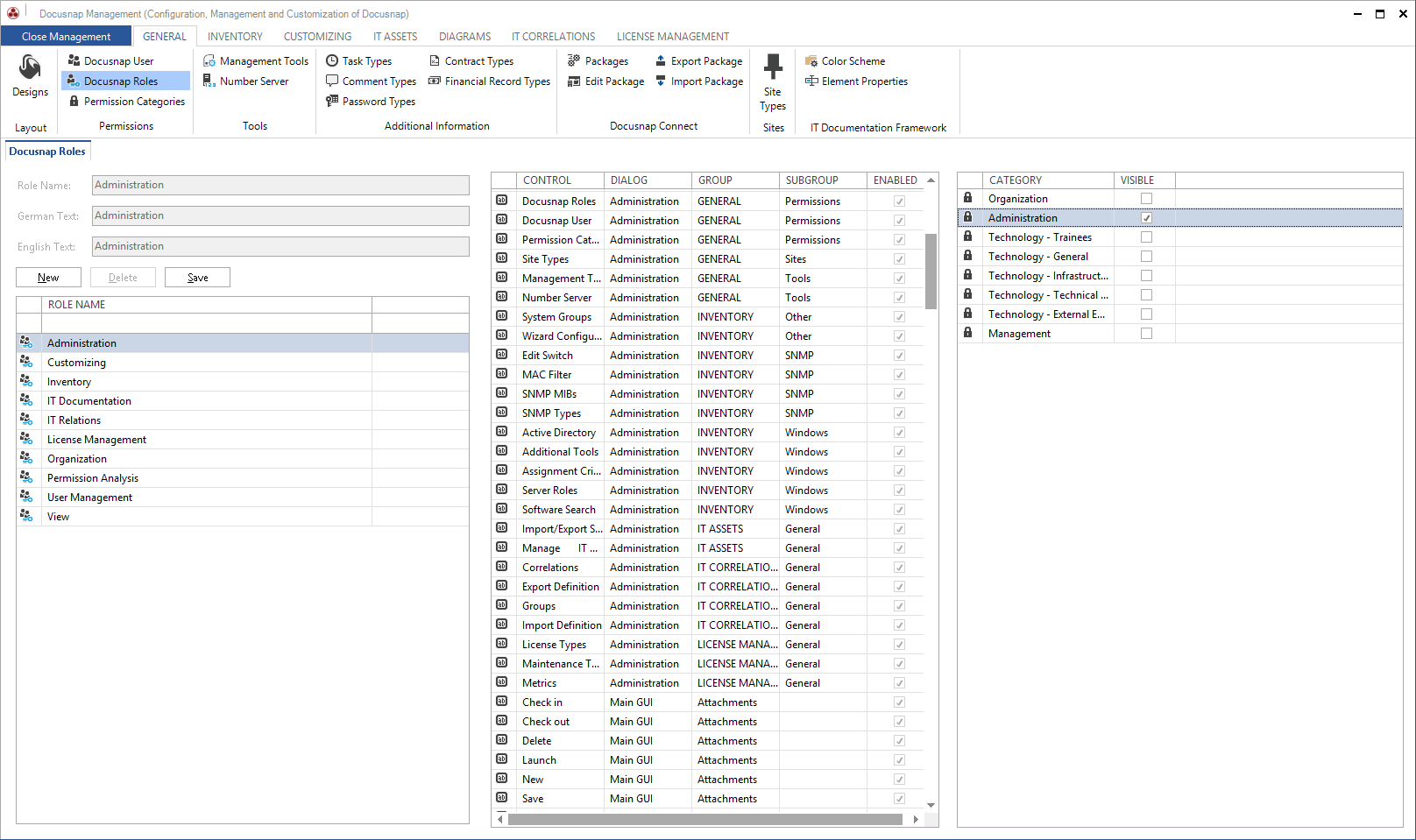Viewport: 1416px width, 840px height.
Task: Sort by CONTROL column header
Action: (x=560, y=180)
